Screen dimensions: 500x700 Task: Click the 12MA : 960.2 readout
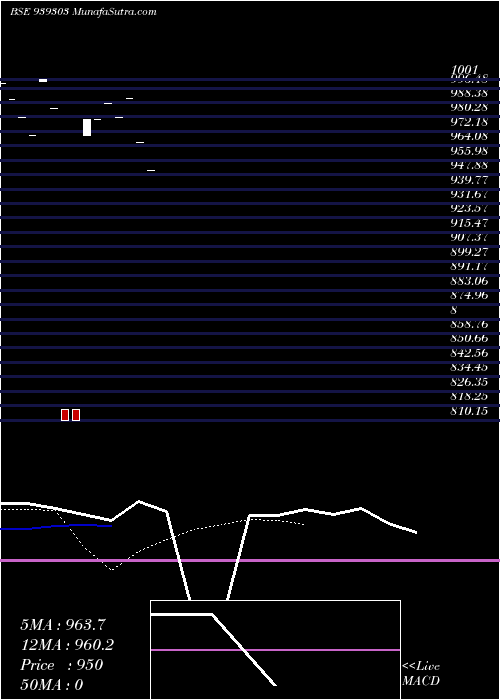click(x=67, y=645)
